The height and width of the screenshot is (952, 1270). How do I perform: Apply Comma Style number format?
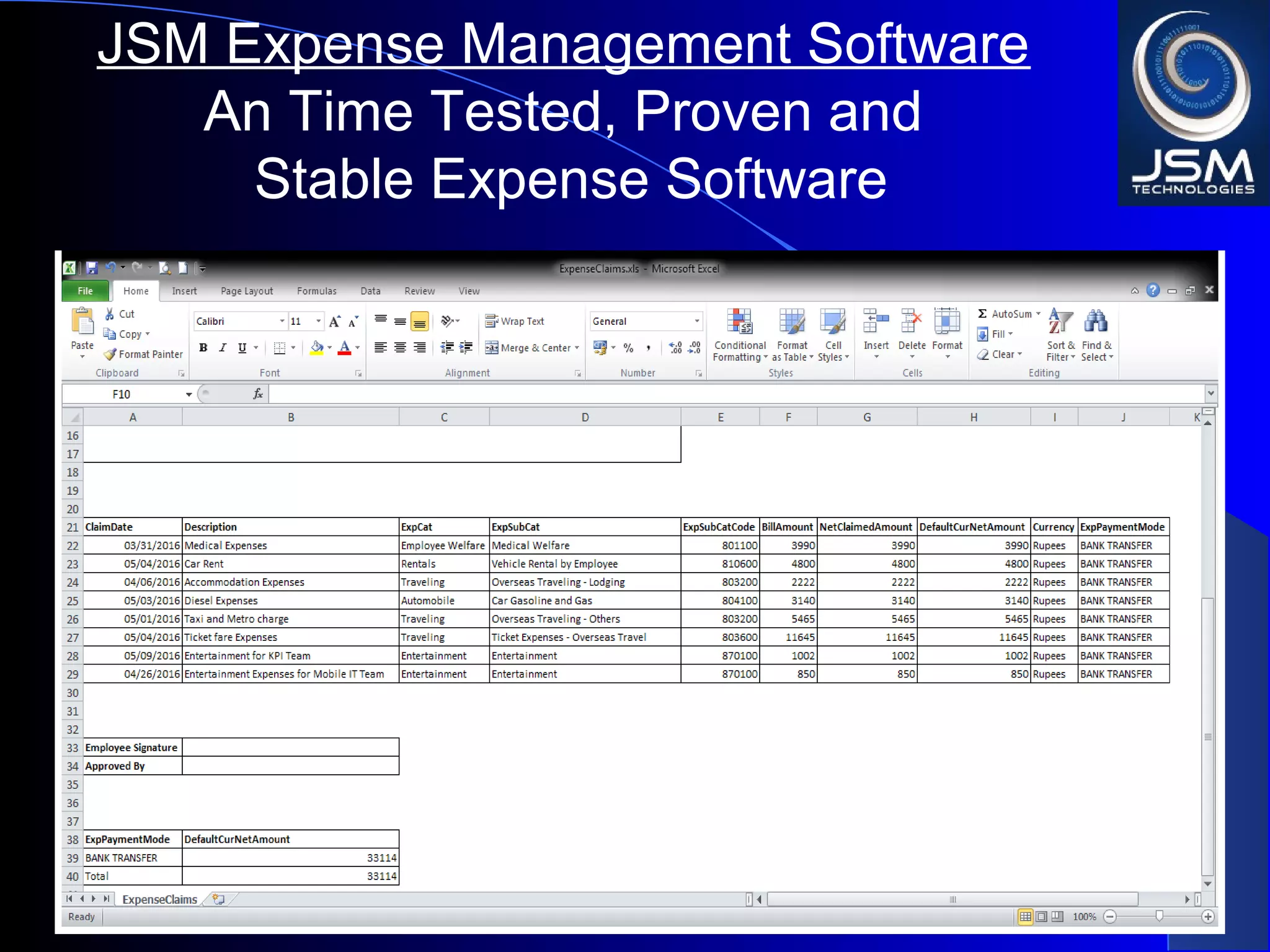coord(648,348)
